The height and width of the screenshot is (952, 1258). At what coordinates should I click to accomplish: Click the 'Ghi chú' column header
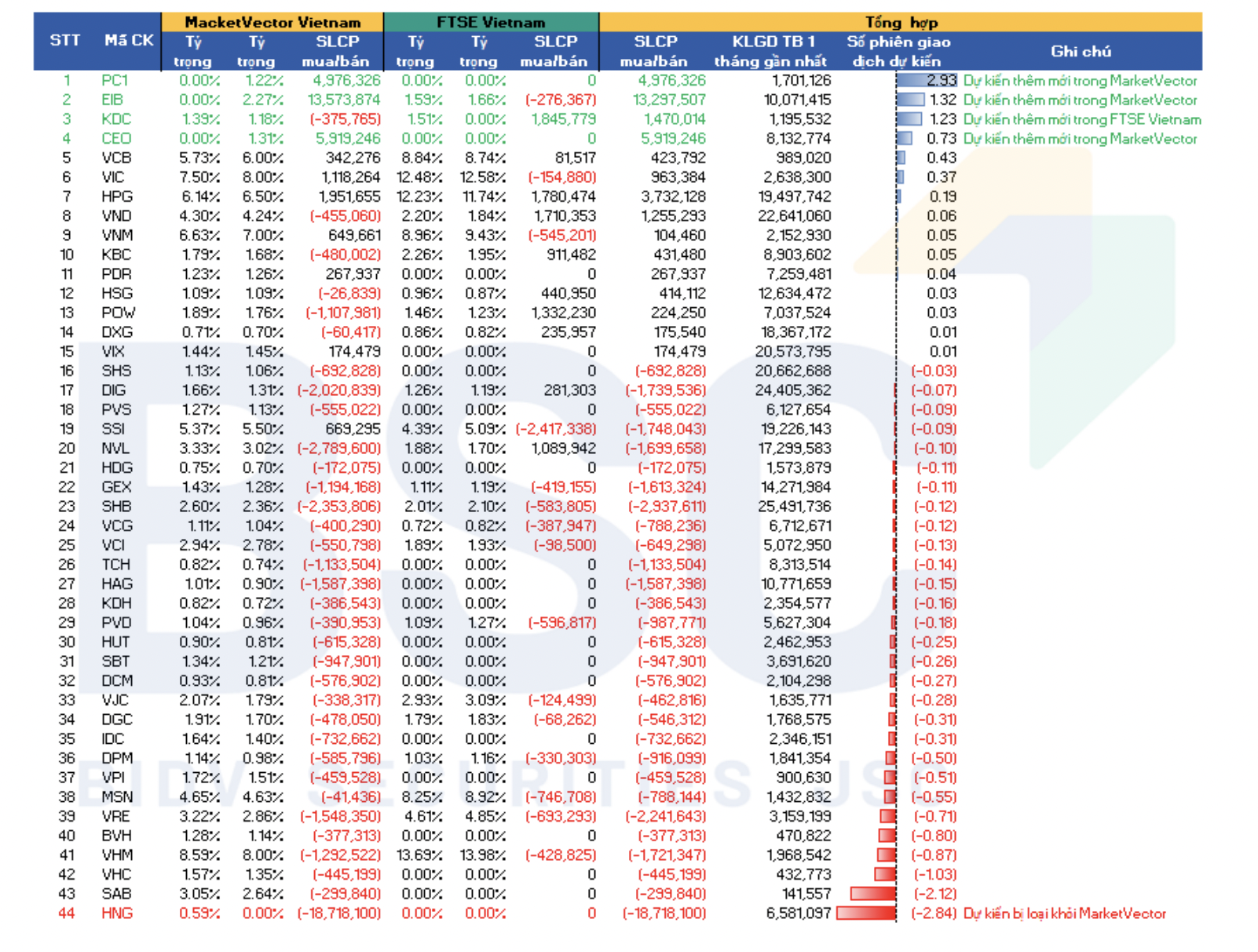coord(1081,51)
